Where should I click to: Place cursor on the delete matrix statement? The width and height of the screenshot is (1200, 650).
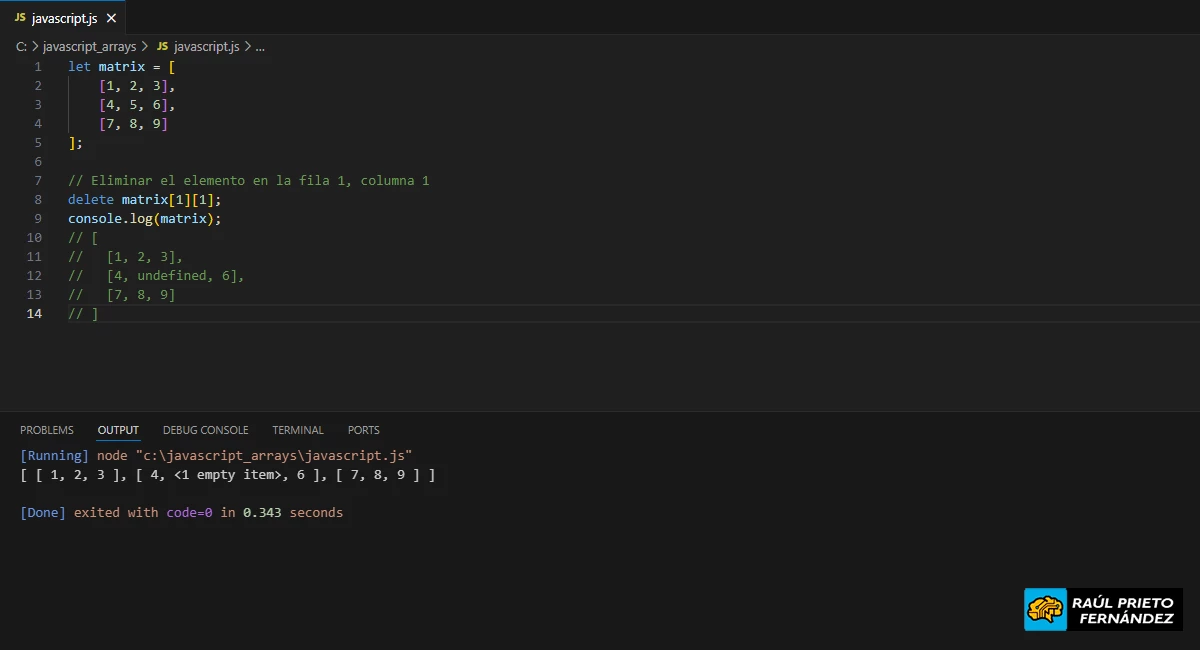143,199
